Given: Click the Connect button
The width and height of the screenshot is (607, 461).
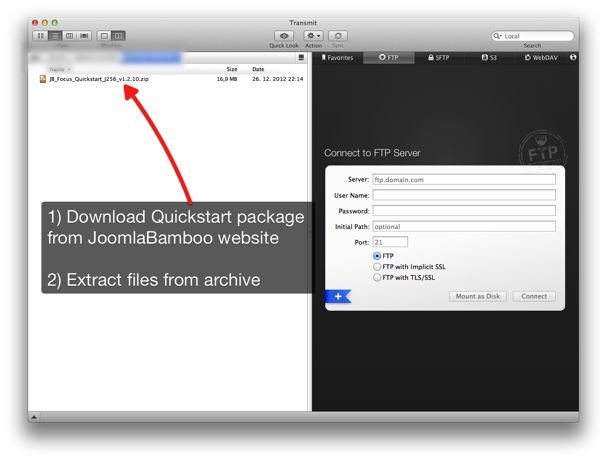Looking at the screenshot, I should pos(534,296).
